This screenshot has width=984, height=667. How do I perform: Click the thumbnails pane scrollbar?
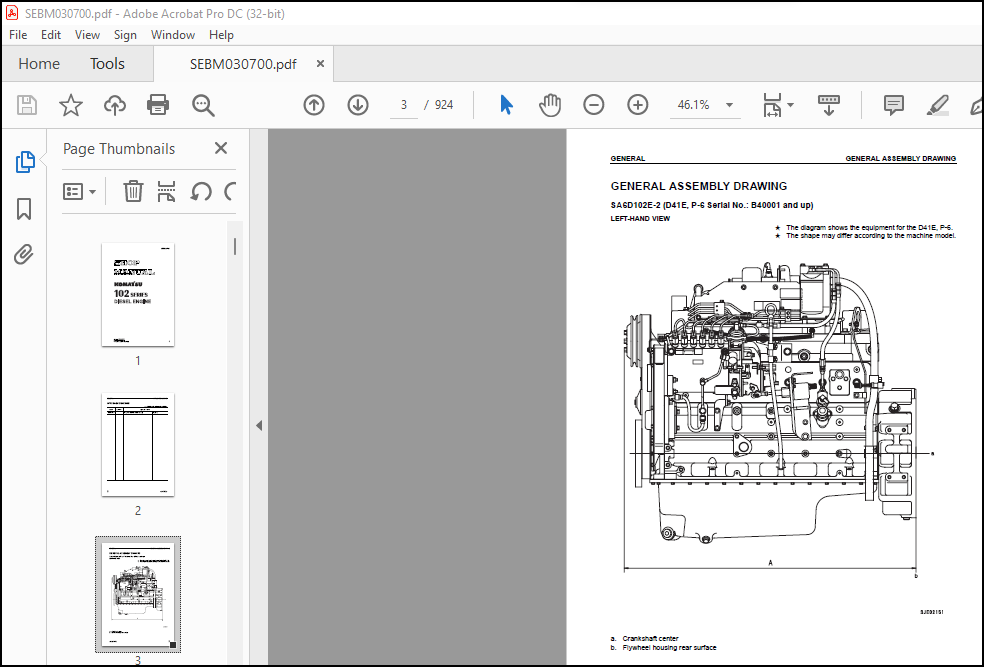pos(235,247)
